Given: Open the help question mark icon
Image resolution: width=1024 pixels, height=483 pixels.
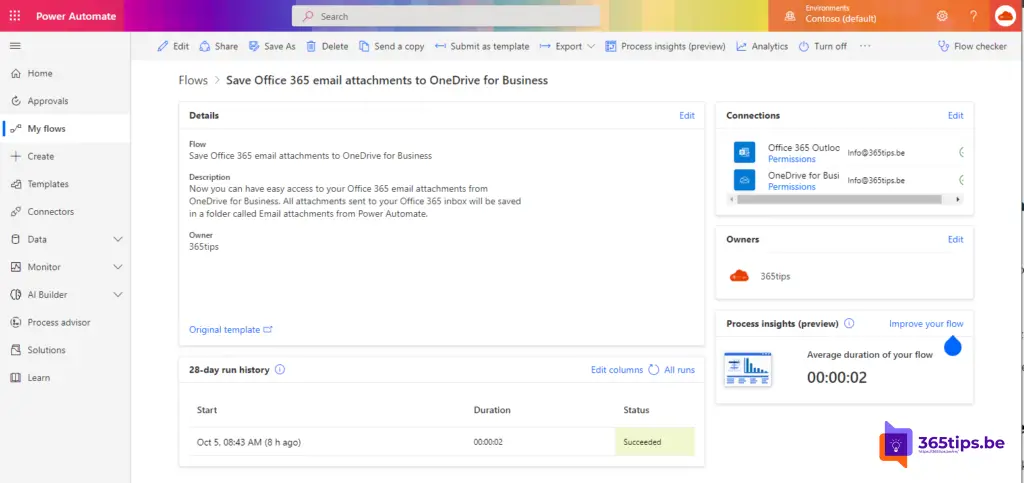Looking at the screenshot, I should coord(973,16).
